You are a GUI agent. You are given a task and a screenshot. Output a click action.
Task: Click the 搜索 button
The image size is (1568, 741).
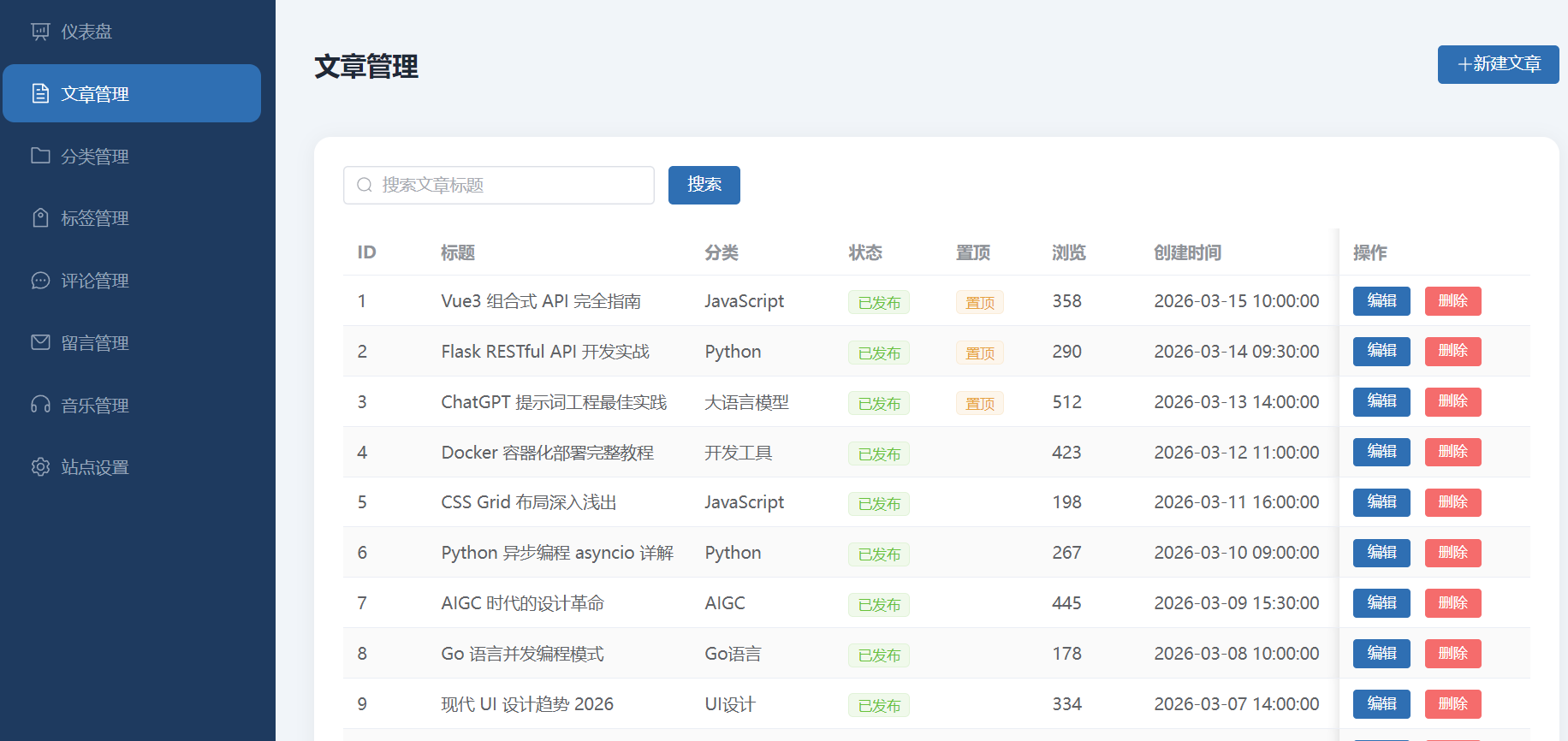[x=704, y=185]
